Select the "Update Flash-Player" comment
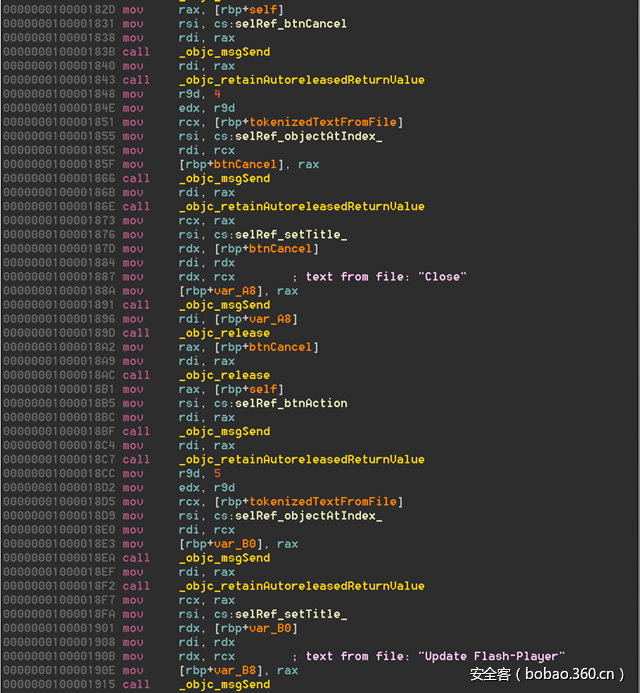This screenshot has height=693, width=640. 436,656
